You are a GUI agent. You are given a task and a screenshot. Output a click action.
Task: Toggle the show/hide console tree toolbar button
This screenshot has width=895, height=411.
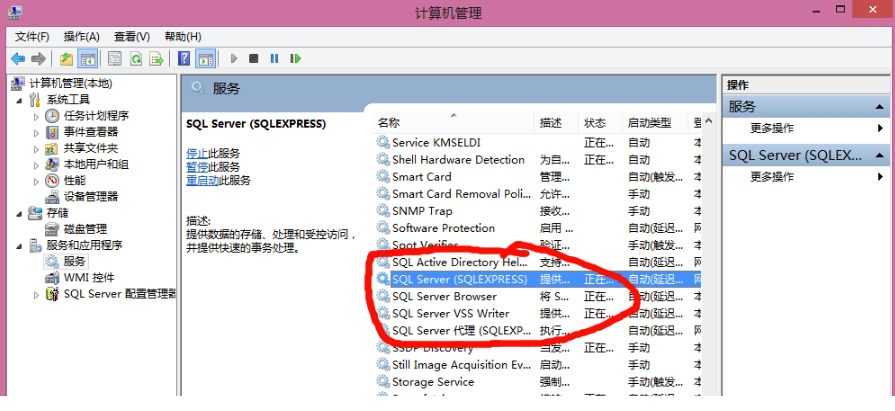(x=87, y=58)
